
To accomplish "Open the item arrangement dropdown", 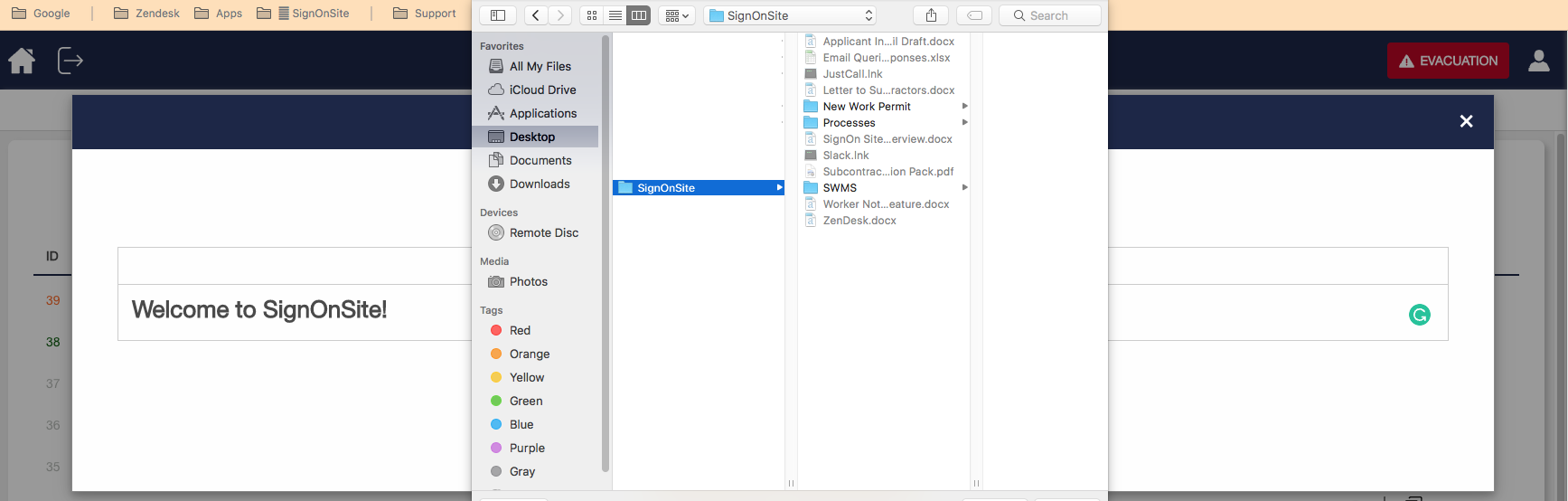I will 677,15.
